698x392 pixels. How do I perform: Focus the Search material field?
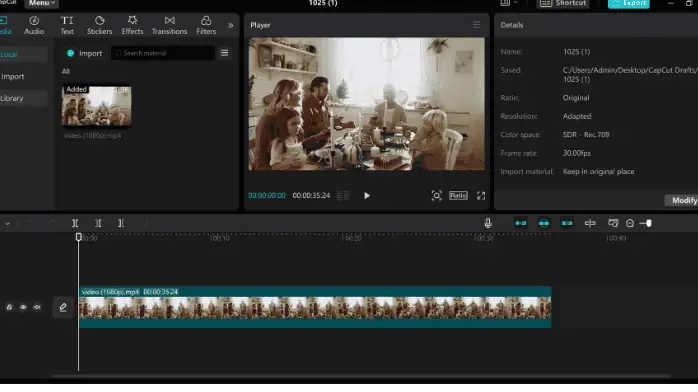click(163, 53)
